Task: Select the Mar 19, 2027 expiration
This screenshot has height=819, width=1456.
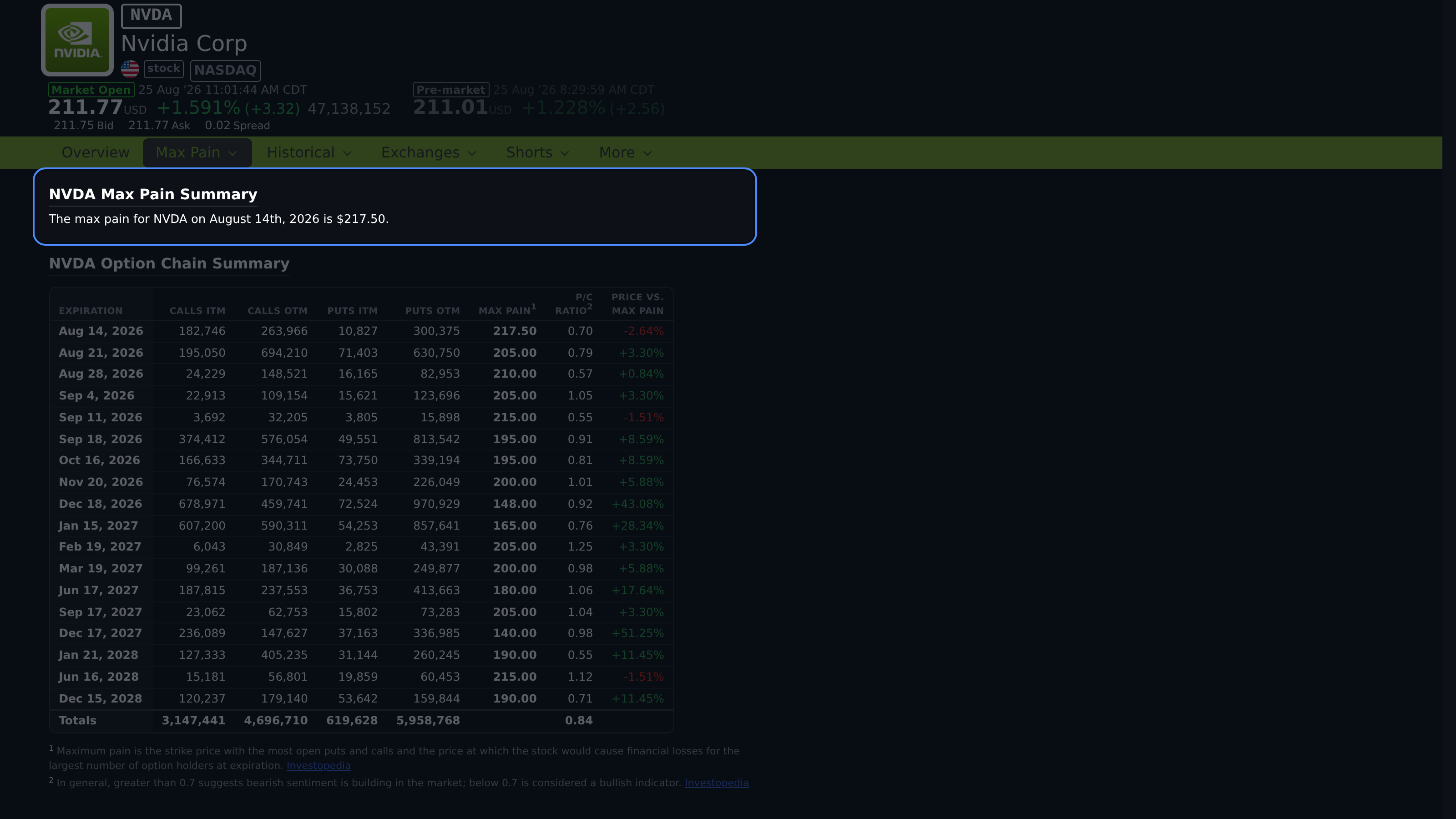Action: pos(101,569)
